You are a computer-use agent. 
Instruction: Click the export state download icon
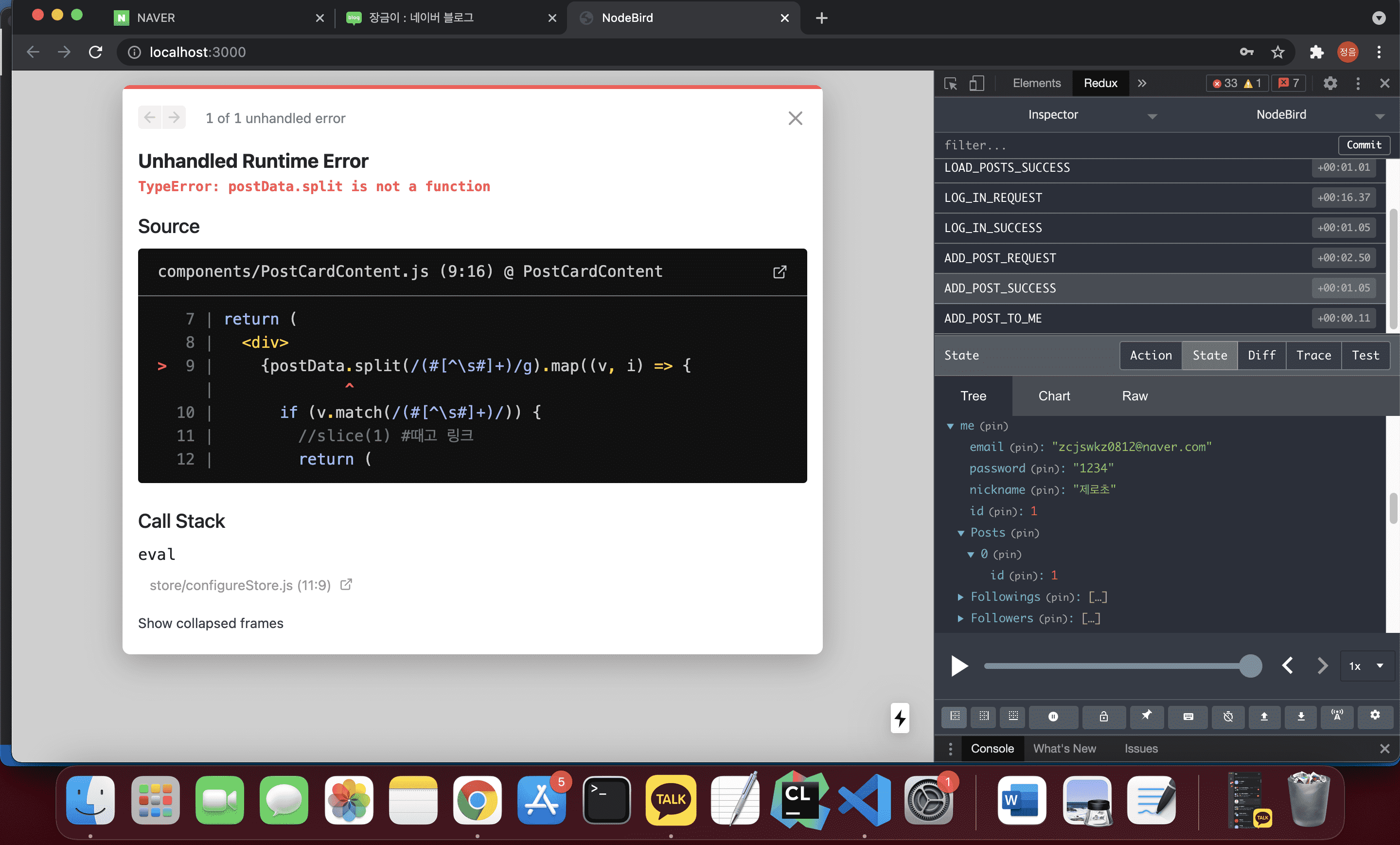(1301, 717)
